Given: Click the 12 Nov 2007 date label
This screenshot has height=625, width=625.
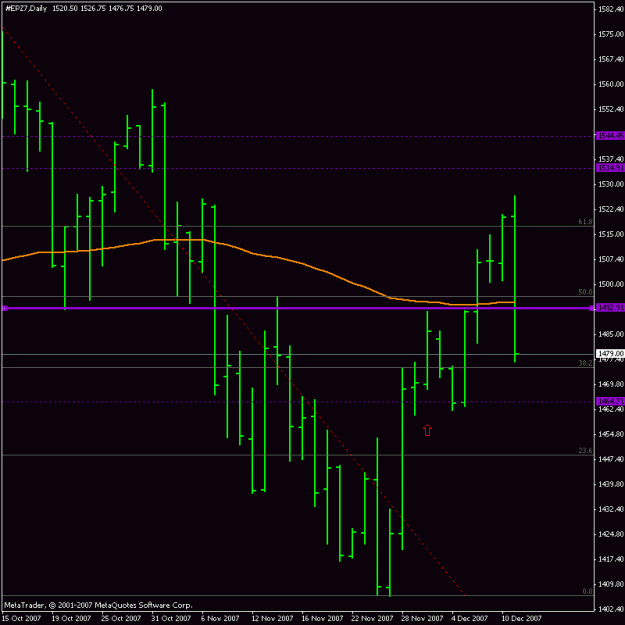Looking at the screenshot, I should click(x=272, y=618).
